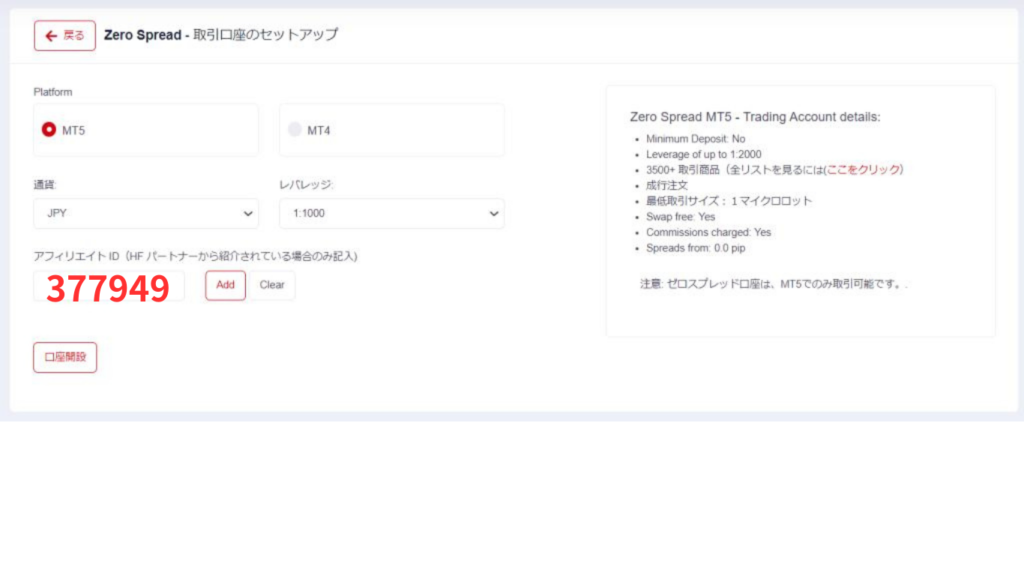Open the レバレッジ dropdown showing 1:1000
The image size is (1024, 576).
(x=392, y=214)
